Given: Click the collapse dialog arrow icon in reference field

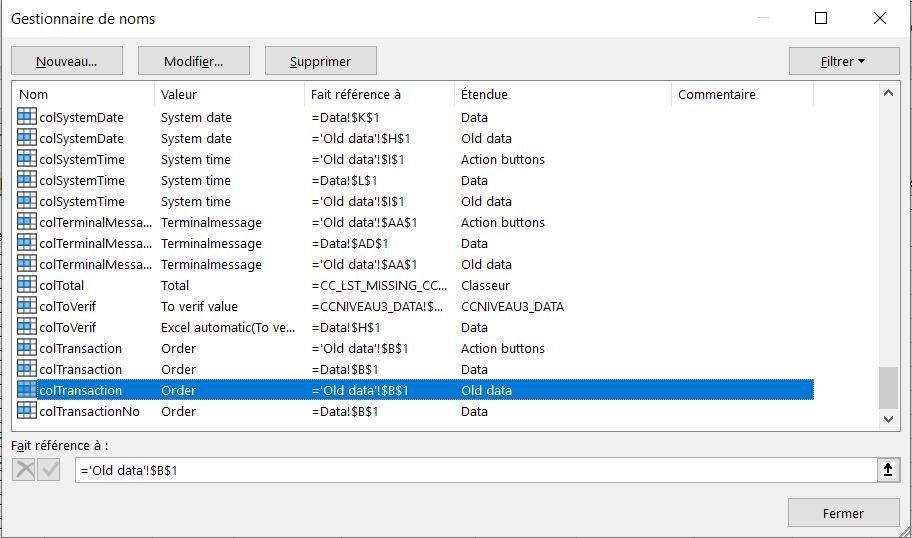Looking at the screenshot, I should coord(888,469).
